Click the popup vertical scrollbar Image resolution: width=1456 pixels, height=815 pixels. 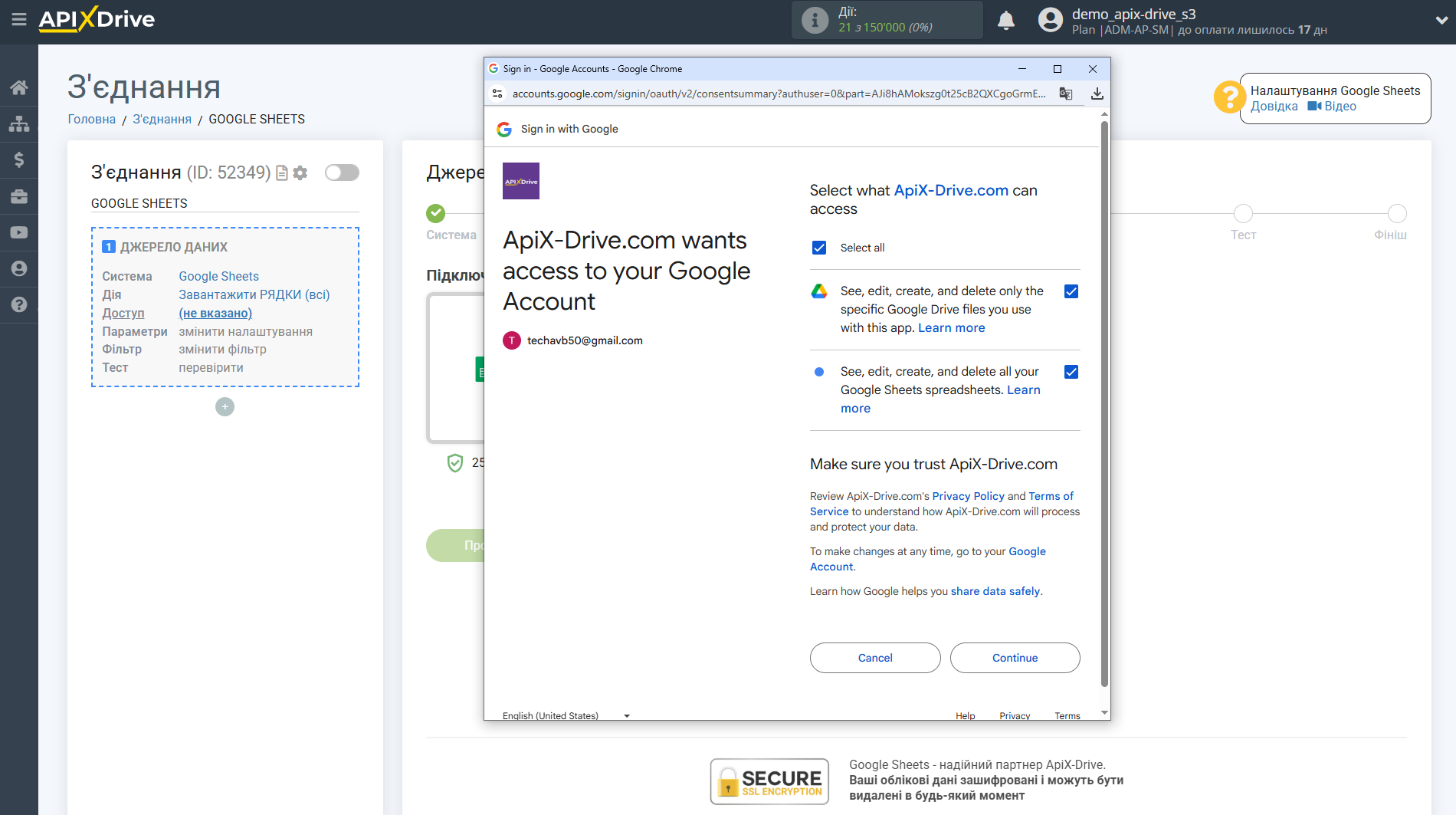click(x=1104, y=399)
